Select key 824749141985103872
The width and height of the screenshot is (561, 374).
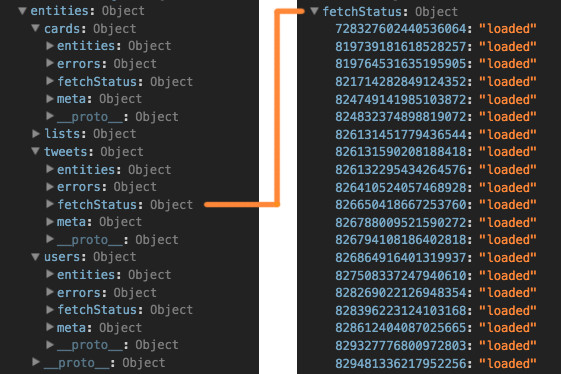[x=401, y=99]
